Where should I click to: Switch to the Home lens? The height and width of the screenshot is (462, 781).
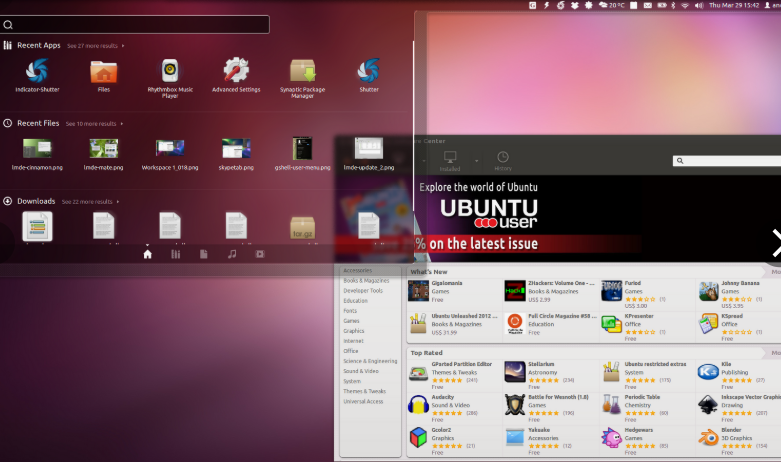[x=147, y=254]
